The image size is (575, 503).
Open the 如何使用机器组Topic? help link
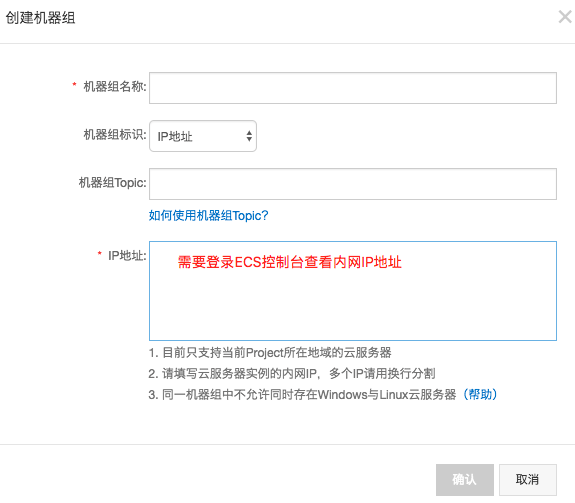pyautogui.click(x=208, y=216)
